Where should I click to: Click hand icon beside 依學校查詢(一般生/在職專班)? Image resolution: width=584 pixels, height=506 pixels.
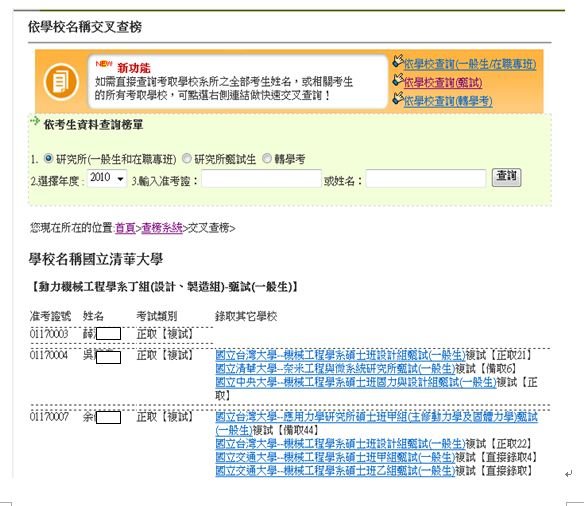point(398,61)
